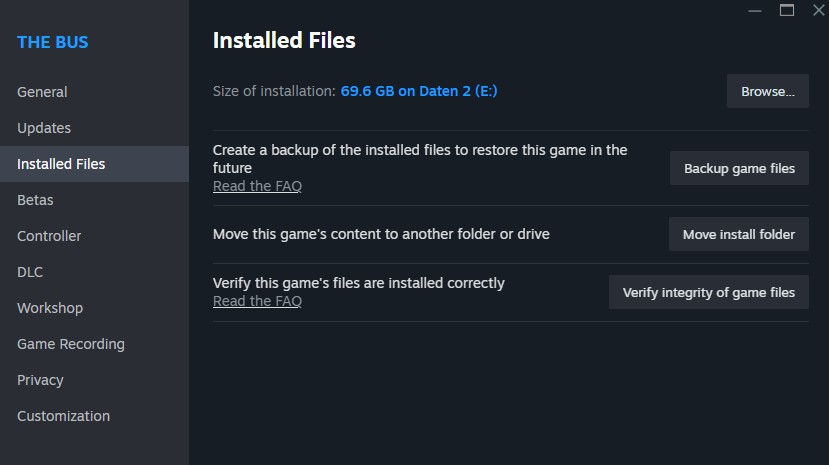Show the DLC section
The image size is (829, 465).
coord(30,272)
